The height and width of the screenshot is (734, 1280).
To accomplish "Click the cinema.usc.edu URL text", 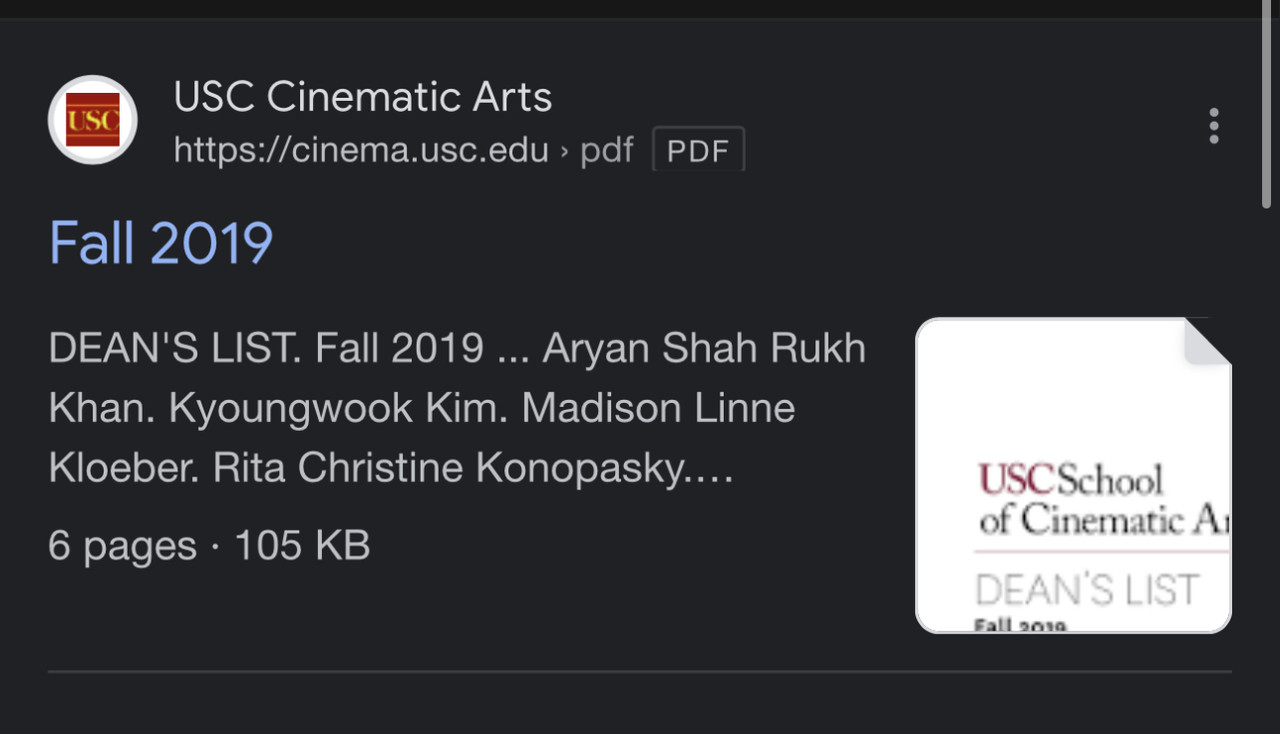I will click(361, 150).
